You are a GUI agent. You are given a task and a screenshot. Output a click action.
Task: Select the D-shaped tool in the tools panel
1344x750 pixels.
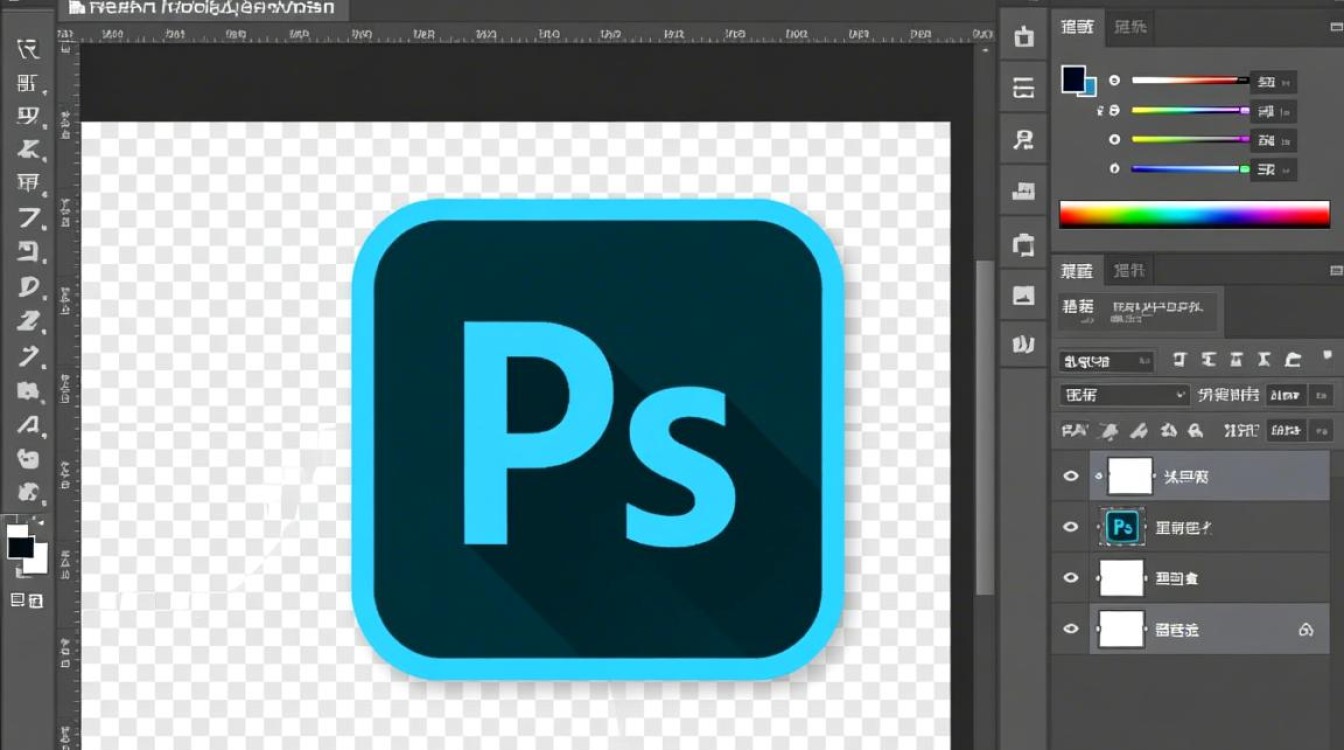(x=28, y=288)
